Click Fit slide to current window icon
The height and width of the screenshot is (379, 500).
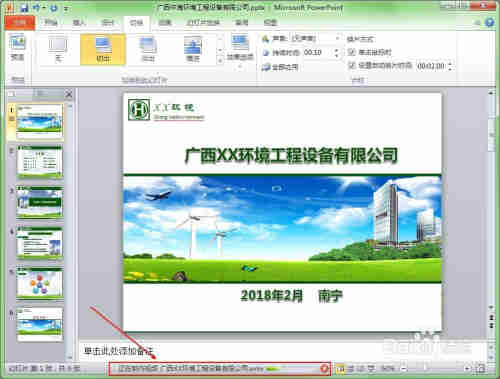tap(480, 369)
